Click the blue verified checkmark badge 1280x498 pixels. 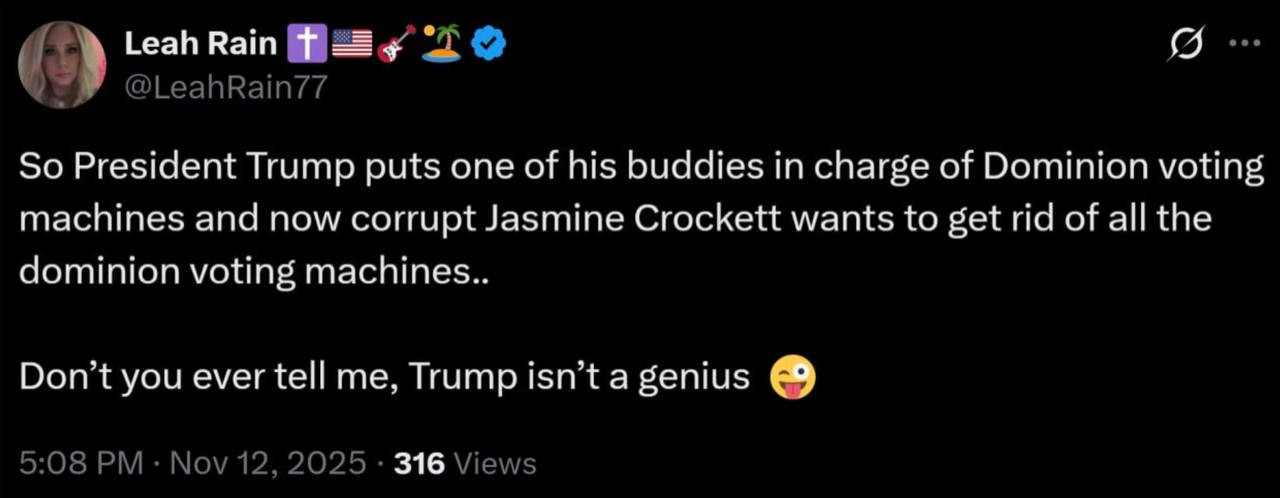(488, 43)
